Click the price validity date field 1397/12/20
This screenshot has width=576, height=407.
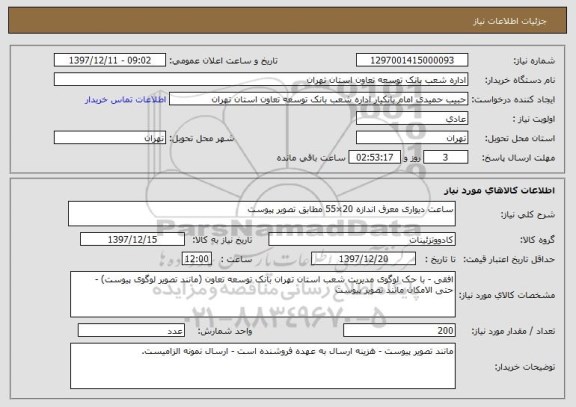(363, 259)
